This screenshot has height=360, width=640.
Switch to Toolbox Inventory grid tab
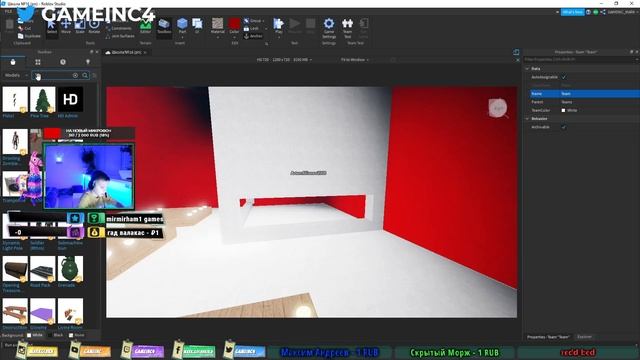click(x=38, y=62)
